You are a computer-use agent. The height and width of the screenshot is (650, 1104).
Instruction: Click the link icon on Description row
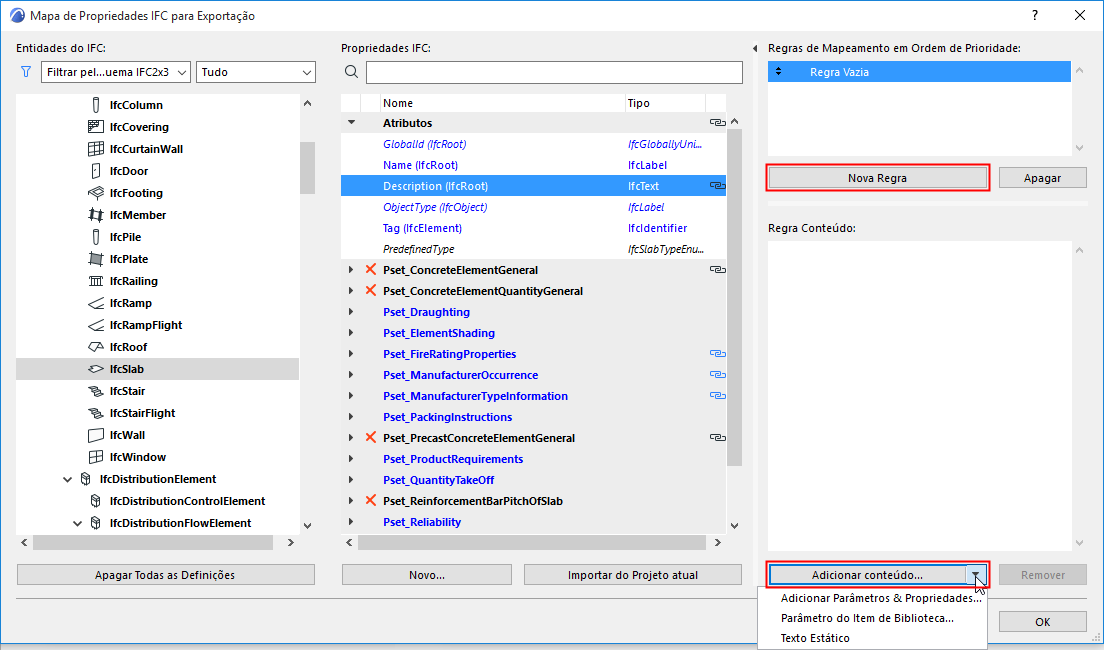pyautogui.click(x=717, y=186)
